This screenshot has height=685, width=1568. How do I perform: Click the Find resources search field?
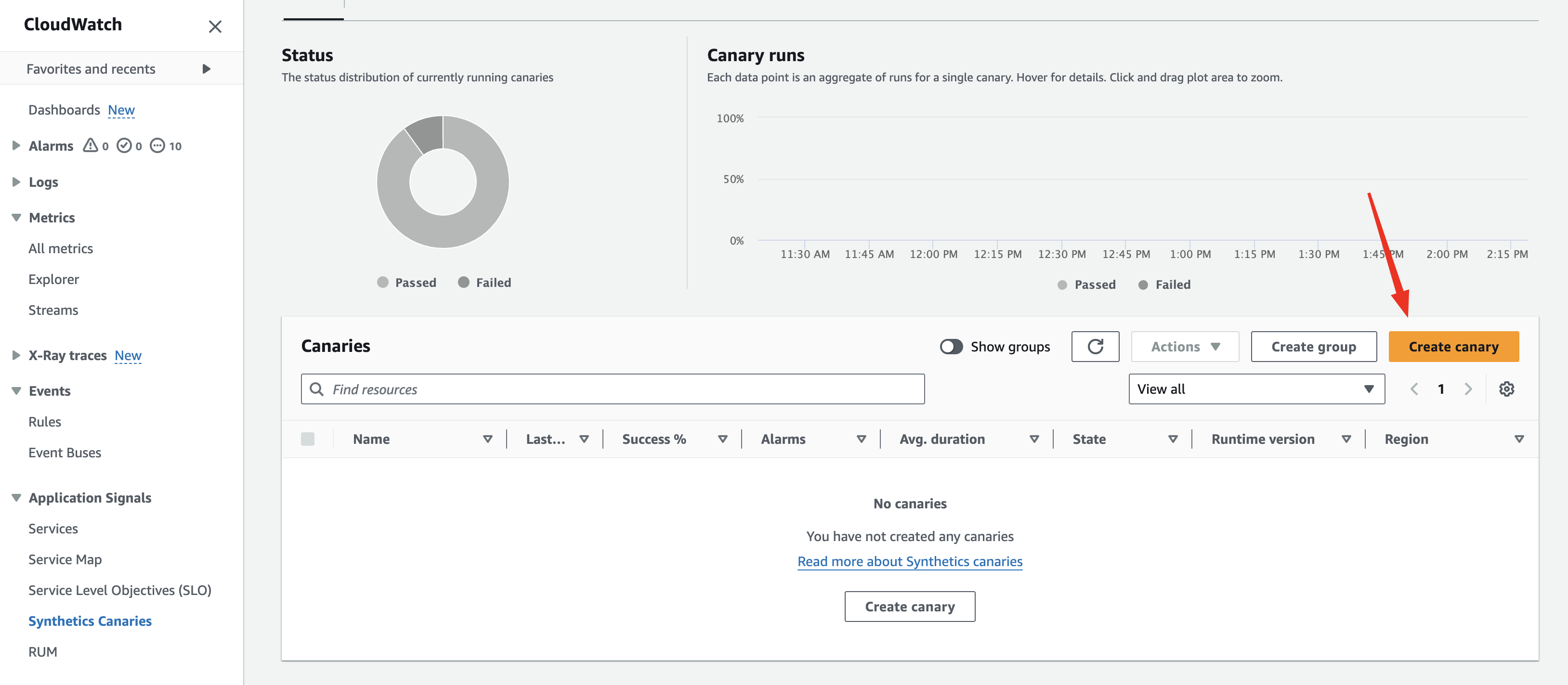click(613, 389)
